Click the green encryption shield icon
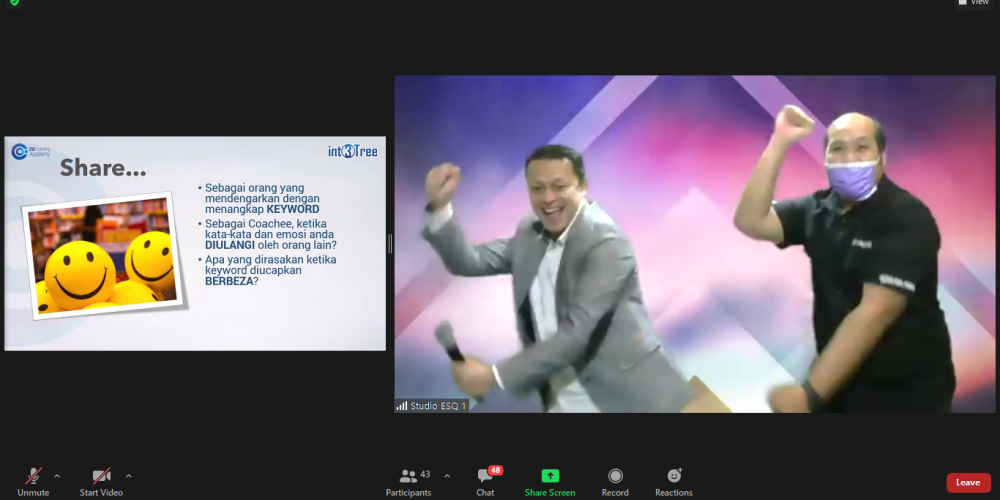Viewport: 1000px width, 500px height. click(14, 3)
